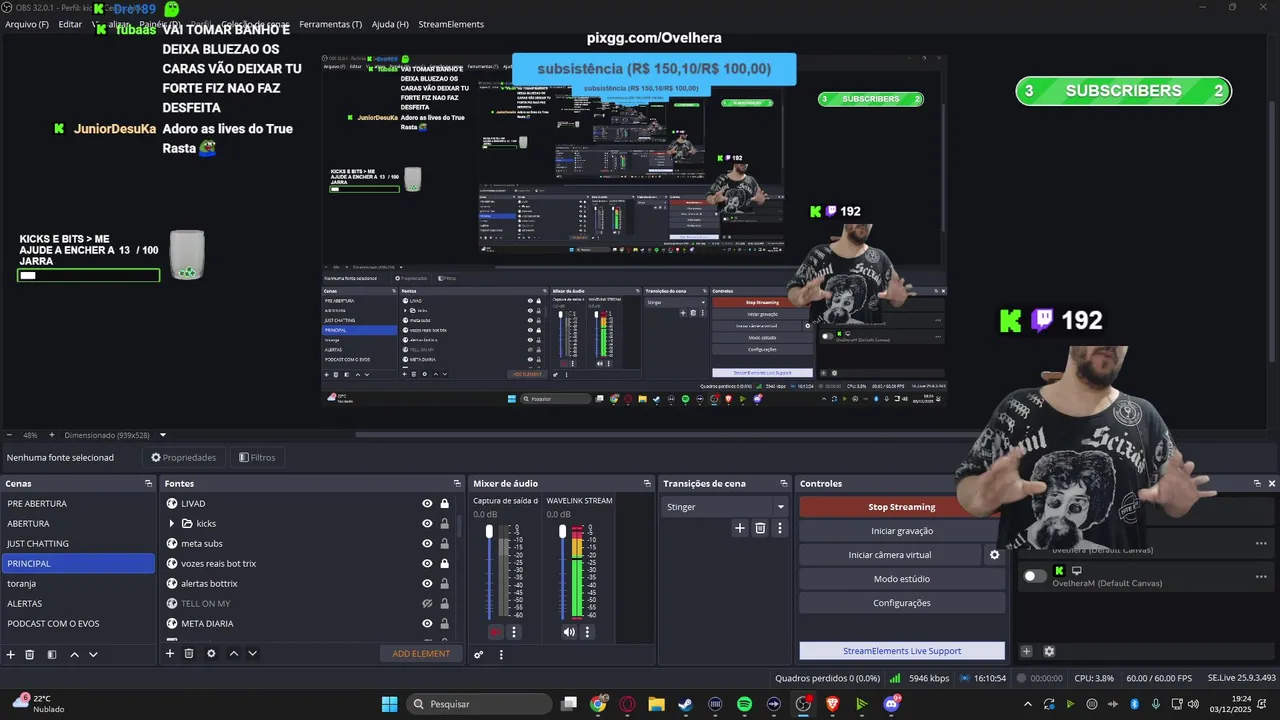Open the Arquivo (F) menu
The width and height of the screenshot is (1280, 720).
27,24
